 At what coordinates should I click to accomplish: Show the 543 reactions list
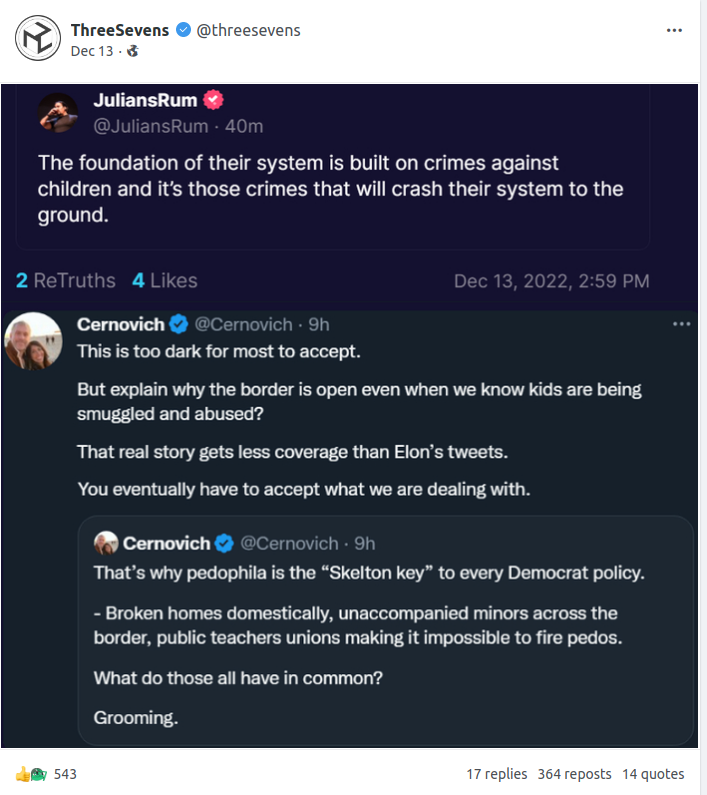click(x=65, y=774)
